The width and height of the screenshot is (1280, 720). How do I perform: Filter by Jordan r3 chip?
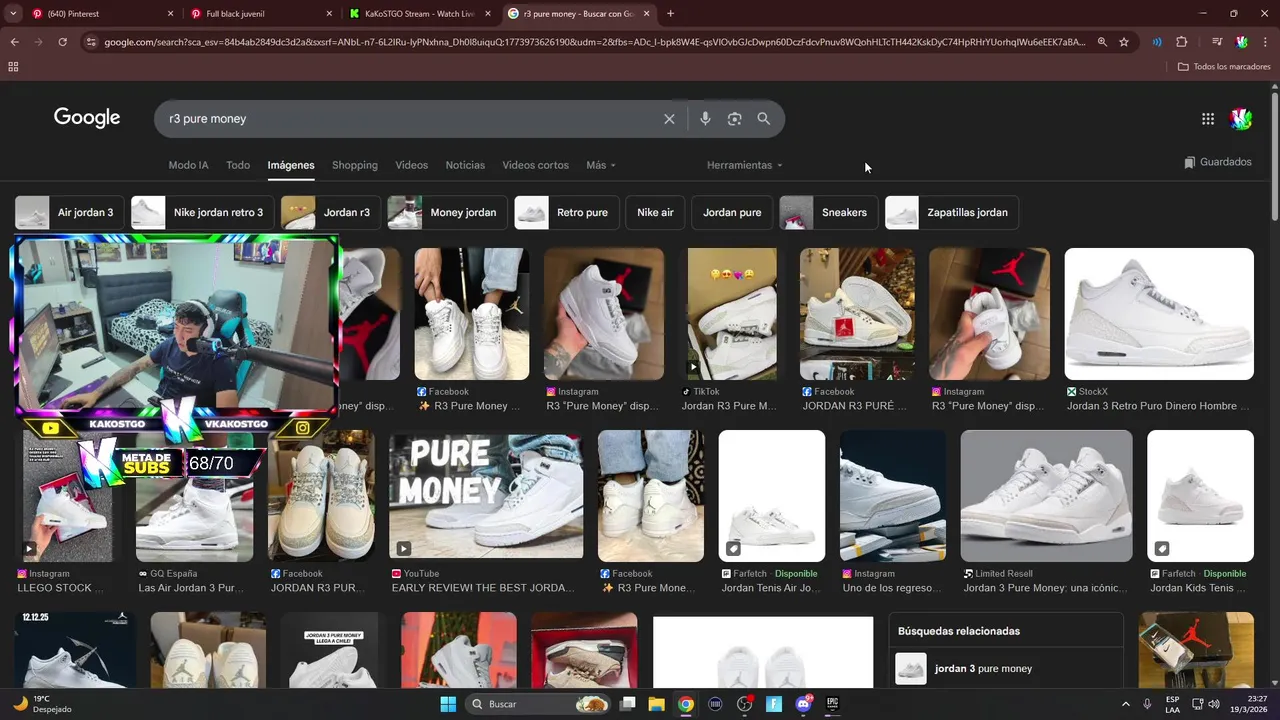pos(331,213)
